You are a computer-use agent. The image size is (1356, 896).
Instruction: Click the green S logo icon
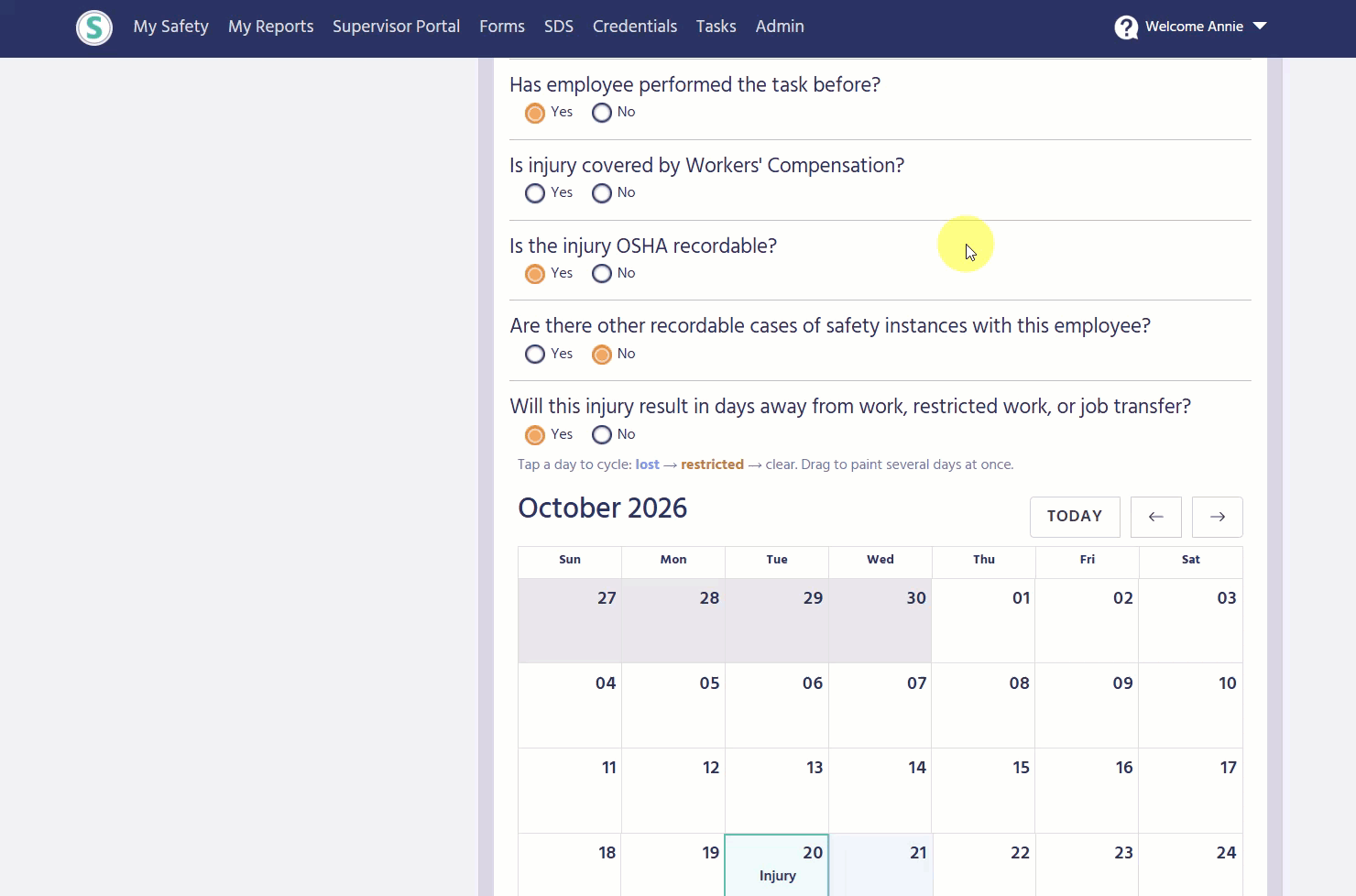click(94, 27)
